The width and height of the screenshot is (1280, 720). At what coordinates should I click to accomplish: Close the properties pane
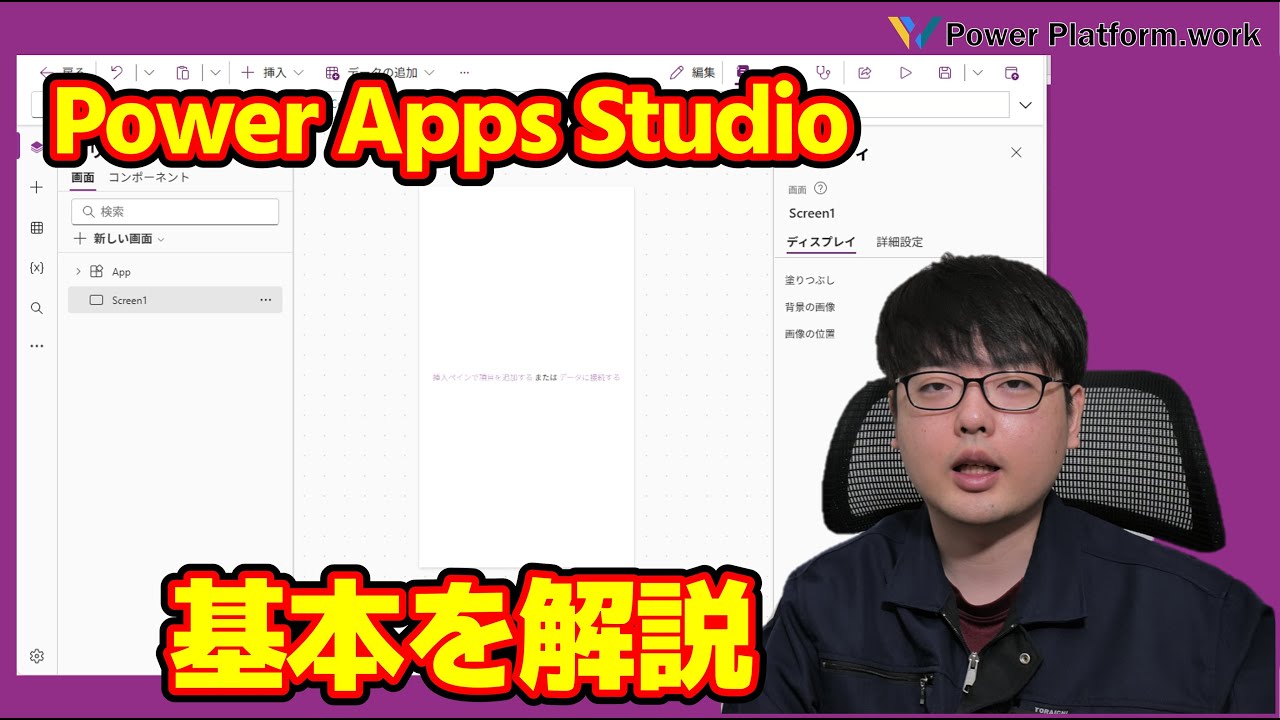[1016, 153]
